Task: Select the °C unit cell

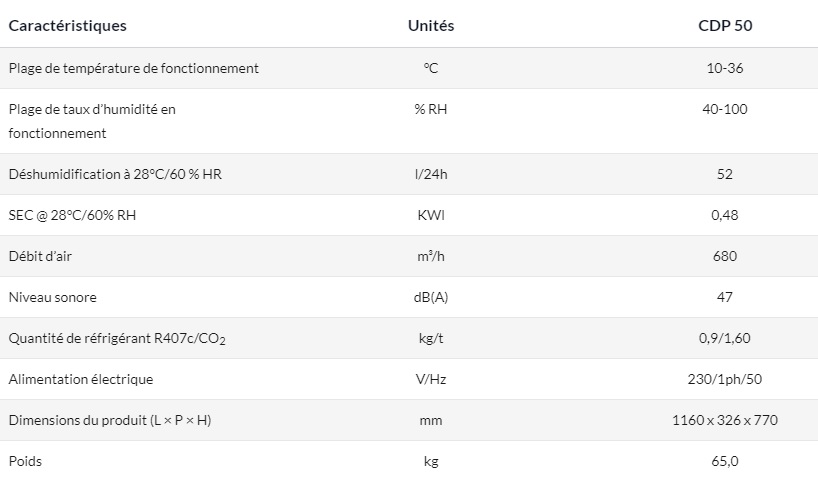Action: coord(431,68)
